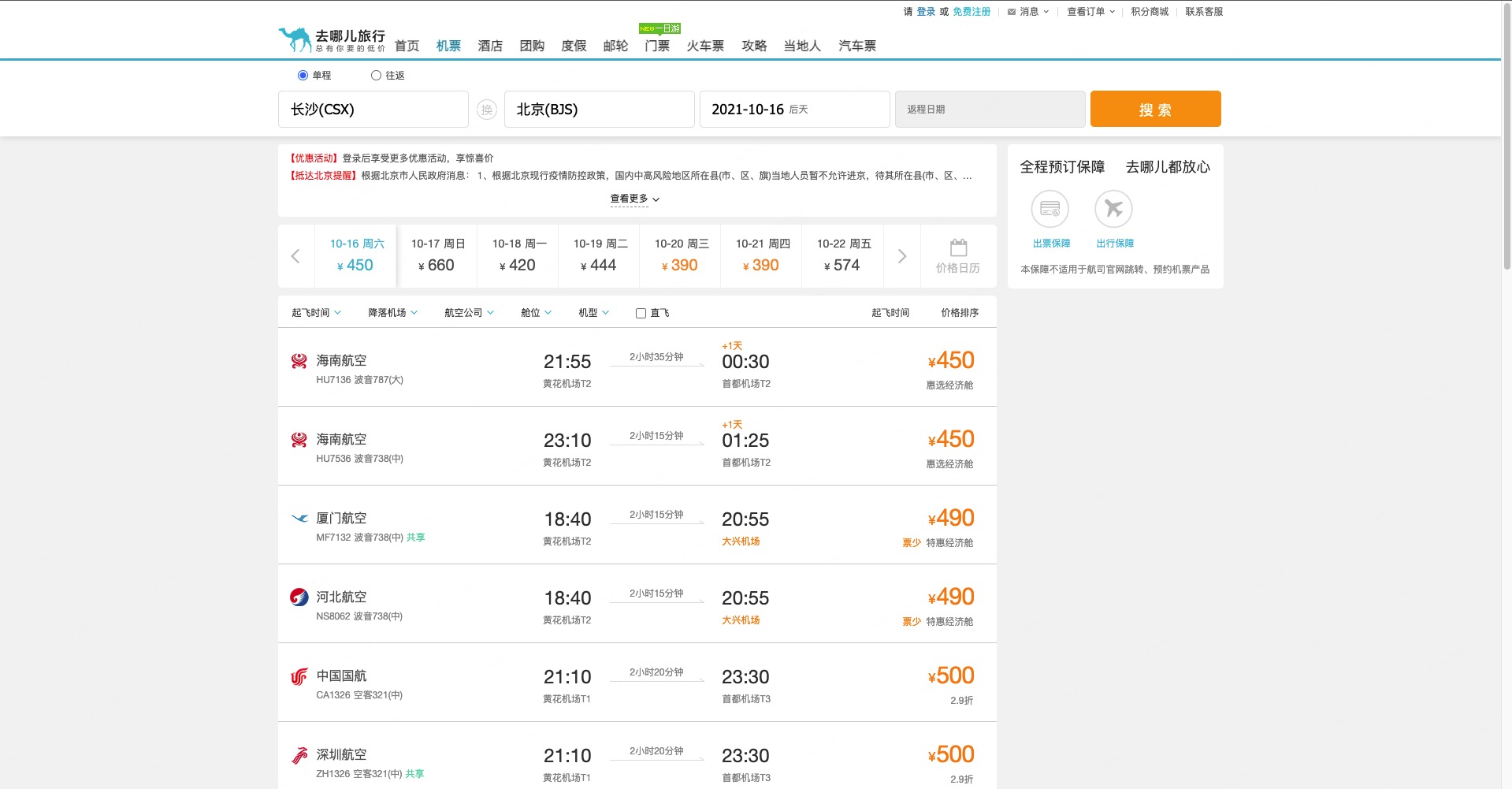The height and width of the screenshot is (789, 1512).
Task: Click departure city field 长沙(CSX)
Action: 373,109
